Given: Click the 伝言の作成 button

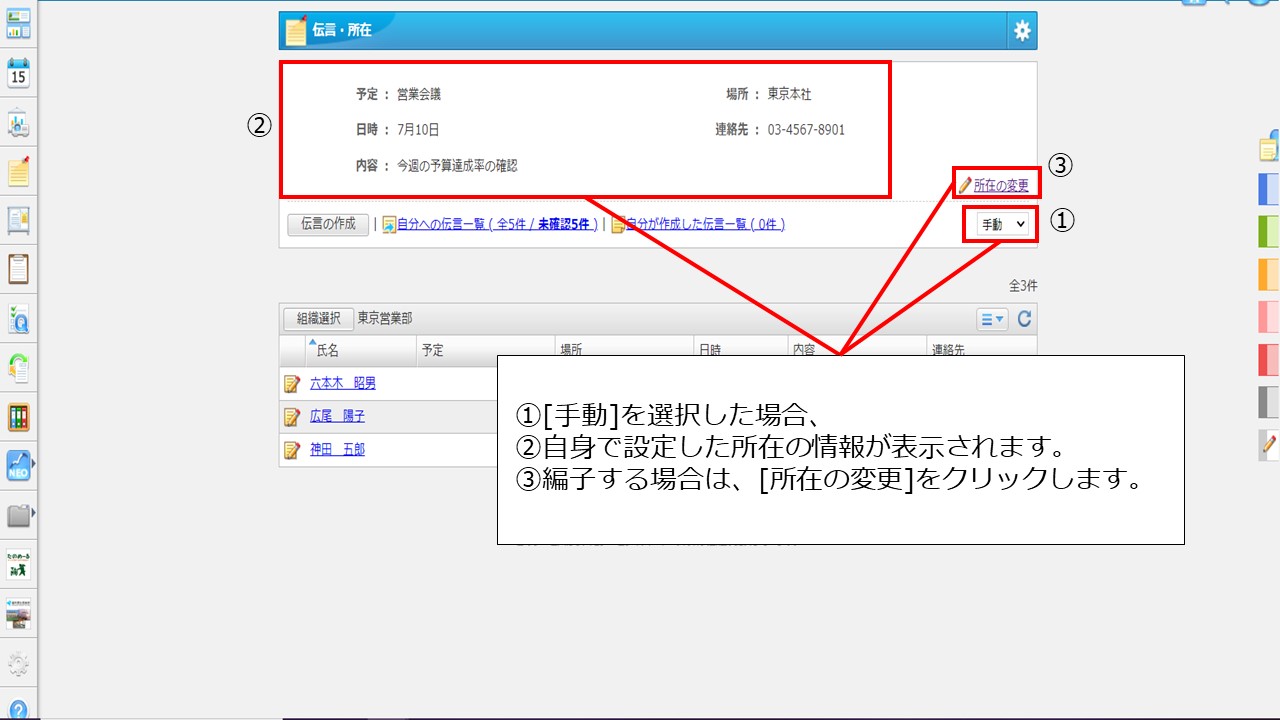Looking at the screenshot, I should [x=328, y=224].
